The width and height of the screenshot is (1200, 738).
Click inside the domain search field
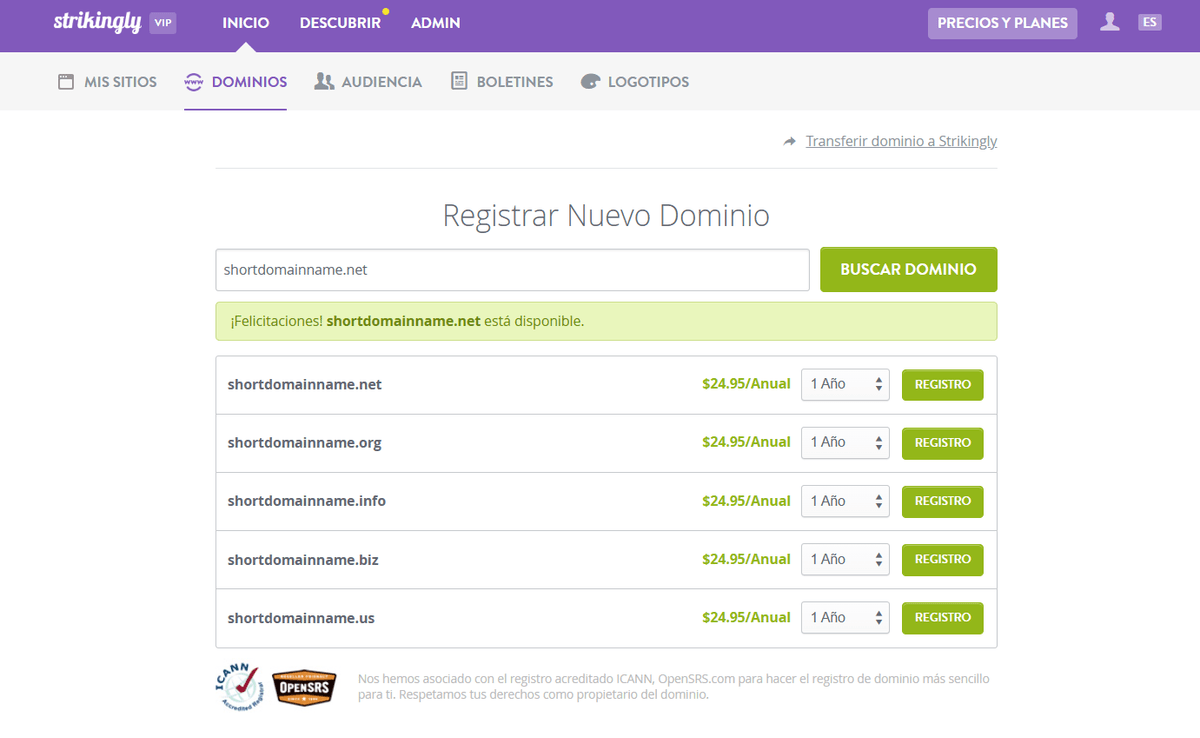[x=512, y=269]
